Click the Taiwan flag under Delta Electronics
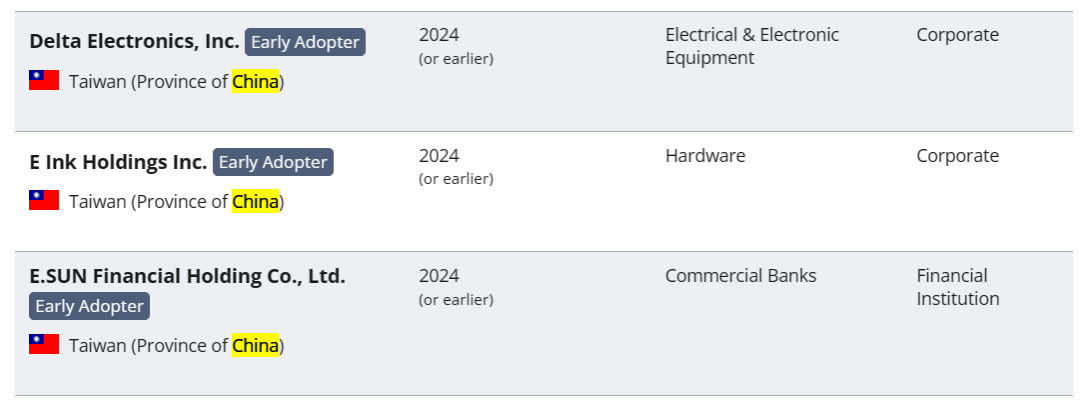Image resolution: width=1080 pixels, height=401 pixels. (44, 81)
